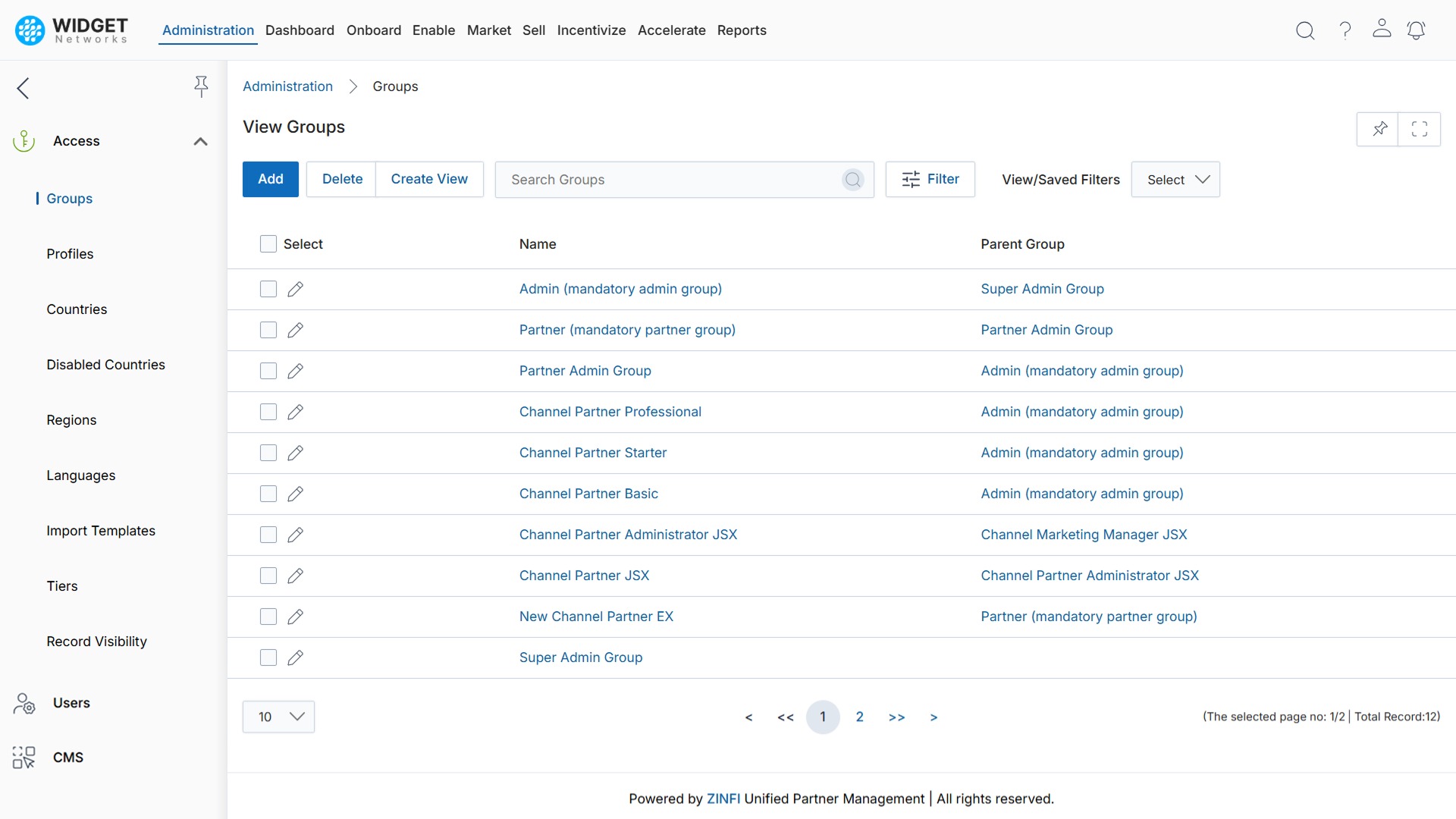Open the search with the magnifier icon
Screen dimensions: 1456x819
point(1305,30)
